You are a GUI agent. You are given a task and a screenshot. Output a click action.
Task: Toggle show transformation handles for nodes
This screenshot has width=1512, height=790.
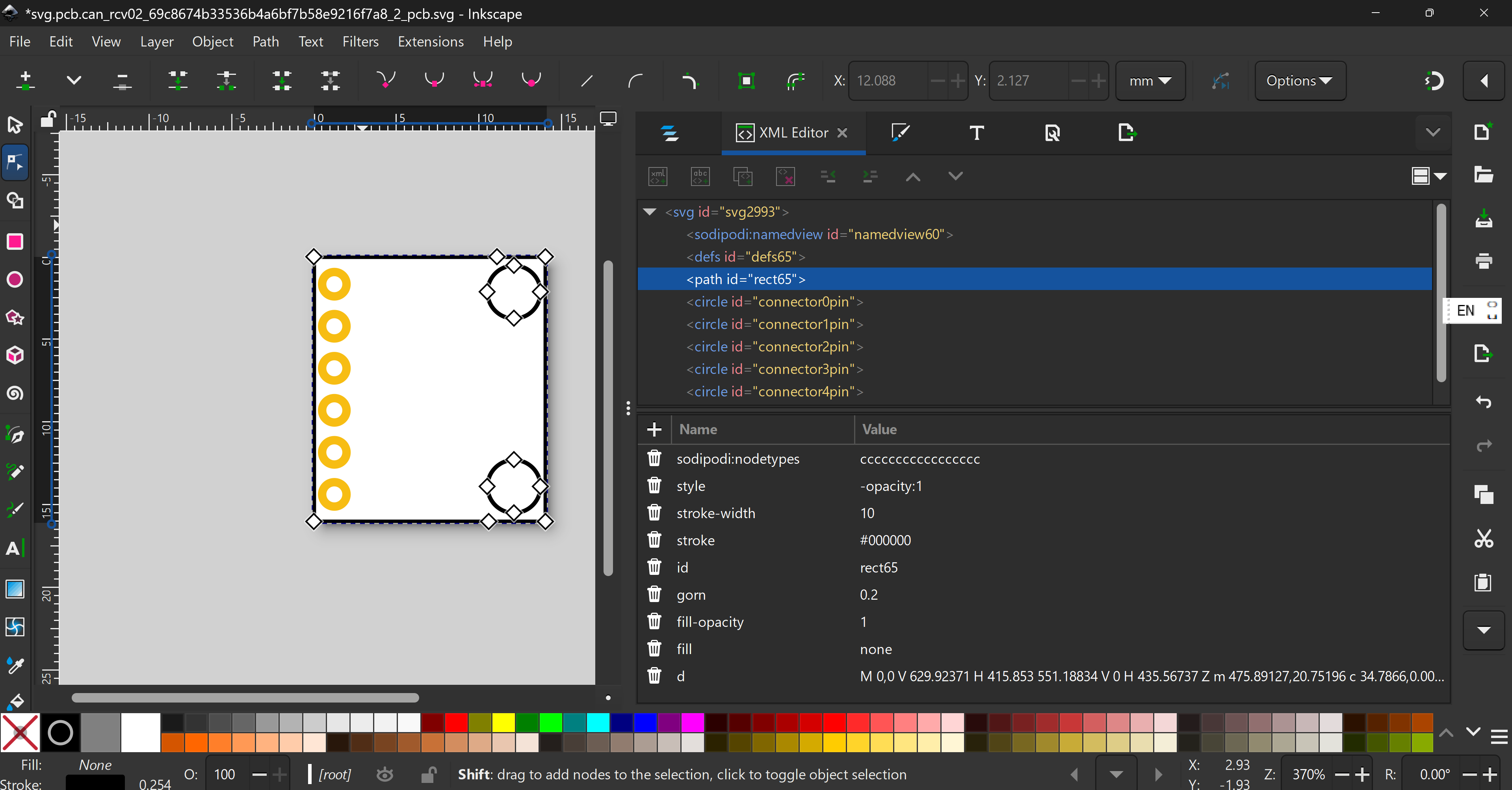[x=746, y=80]
